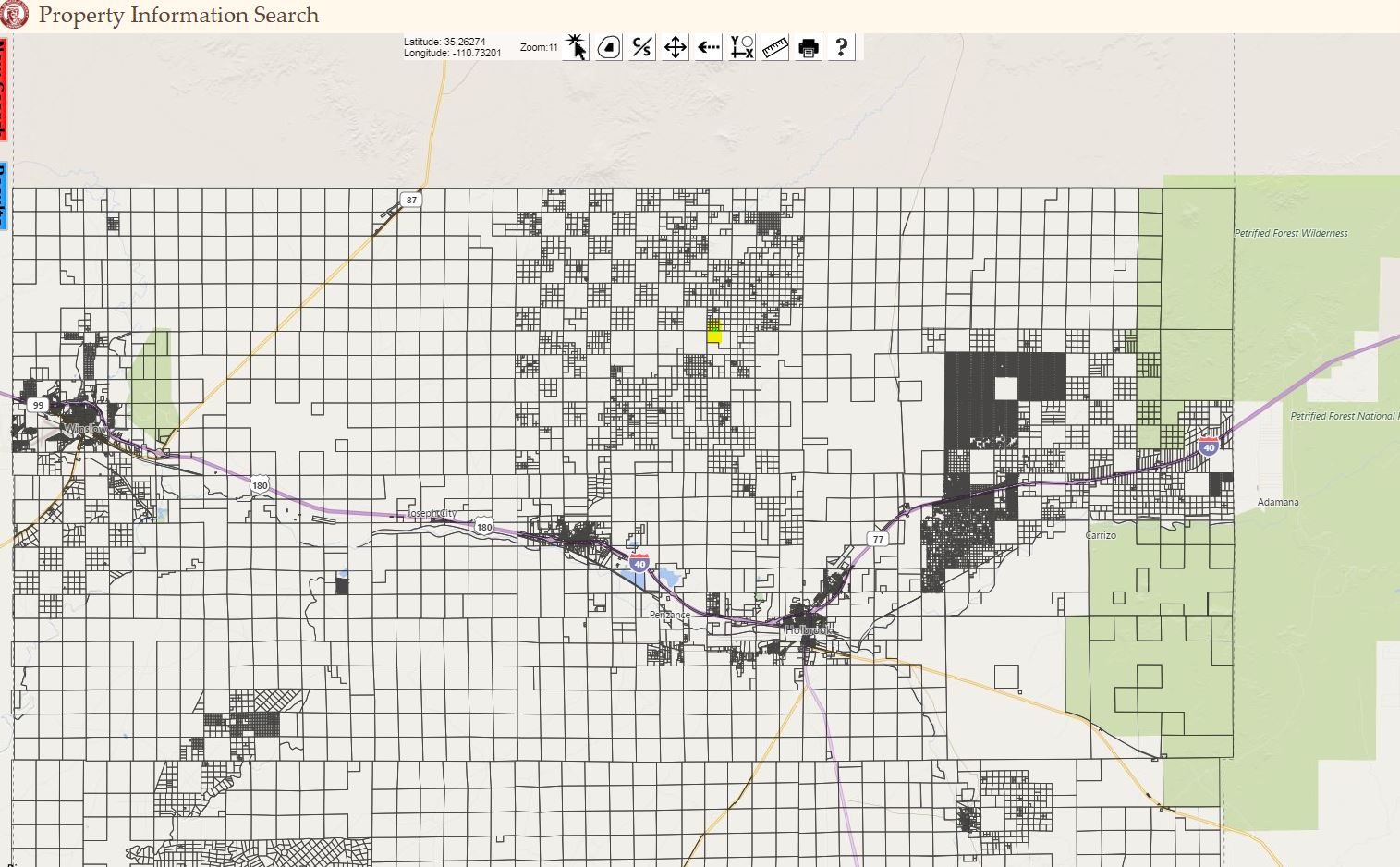Open the red New Search side tab
This screenshot has height=867, width=1400.
(3, 89)
